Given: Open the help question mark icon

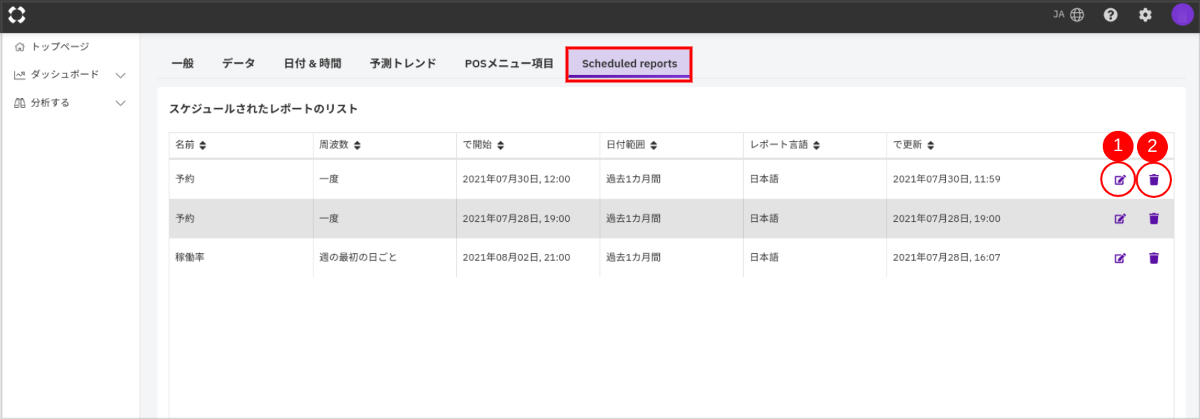Looking at the screenshot, I should click(1110, 15).
